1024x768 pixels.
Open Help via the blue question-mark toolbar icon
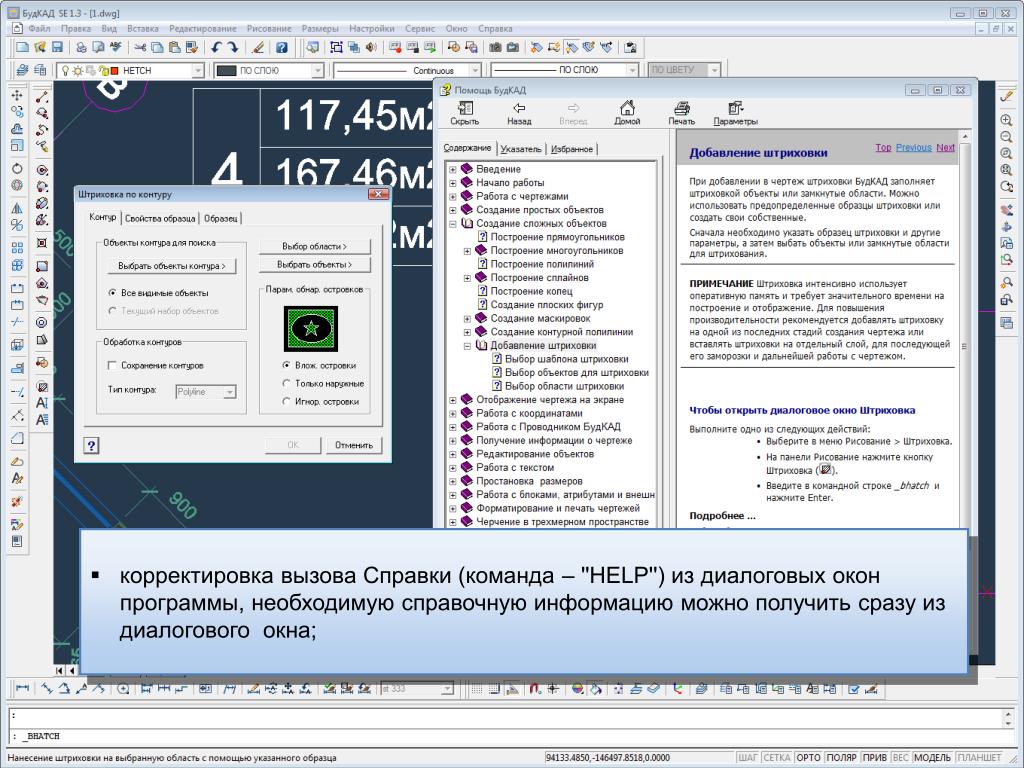pos(281,48)
